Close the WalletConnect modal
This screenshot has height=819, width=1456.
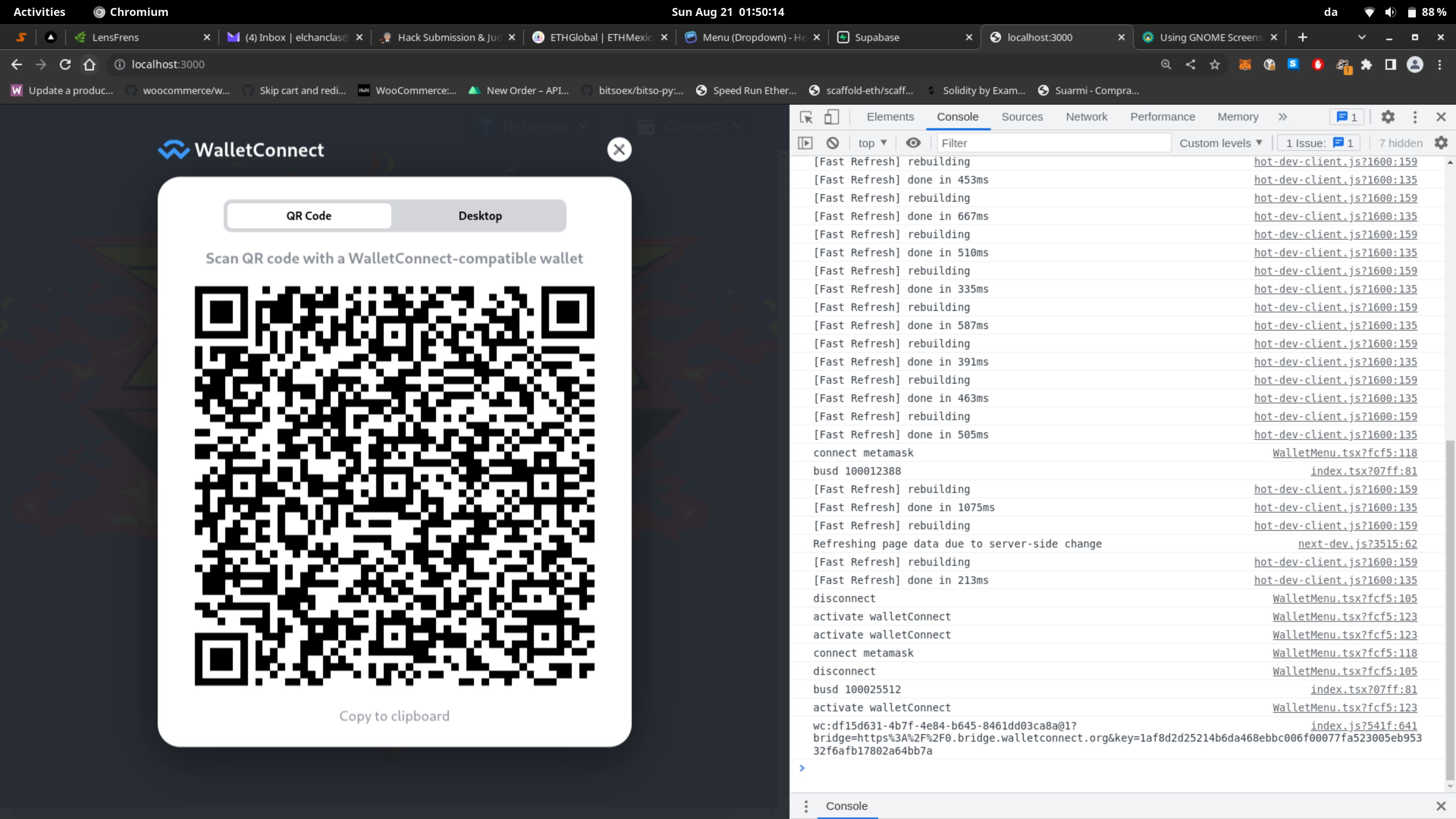click(x=619, y=149)
